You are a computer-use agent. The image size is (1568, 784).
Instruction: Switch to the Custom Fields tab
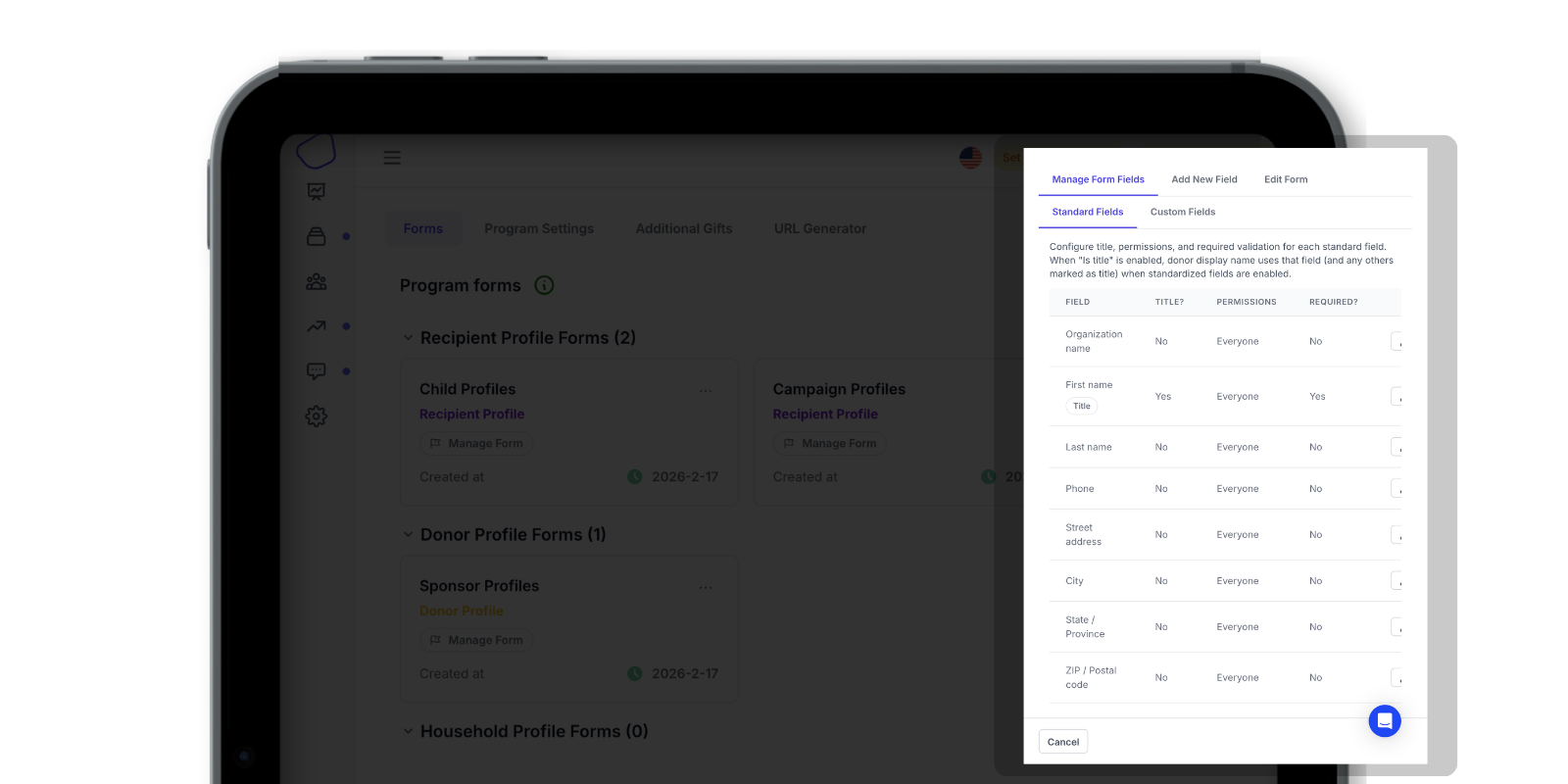pyautogui.click(x=1182, y=212)
